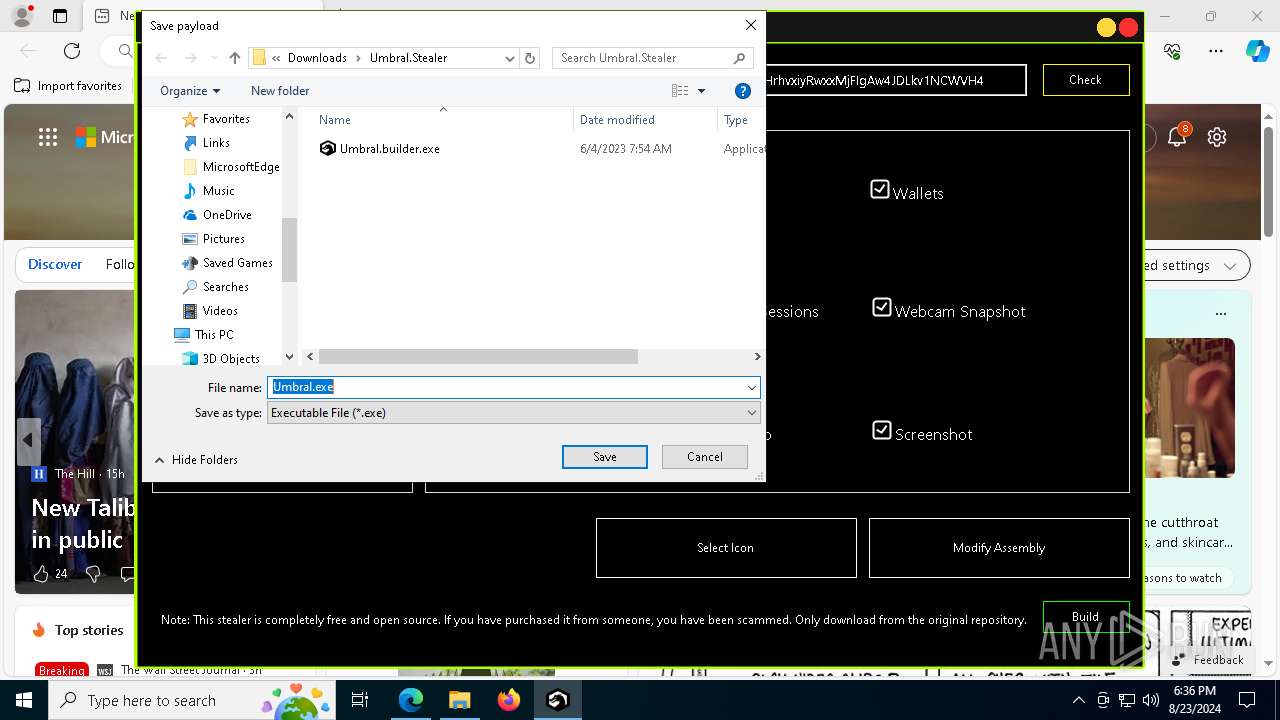Open MicrosoftEdge folder in navigation pane
Screen dimensions: 1280x720
point(190,167)
